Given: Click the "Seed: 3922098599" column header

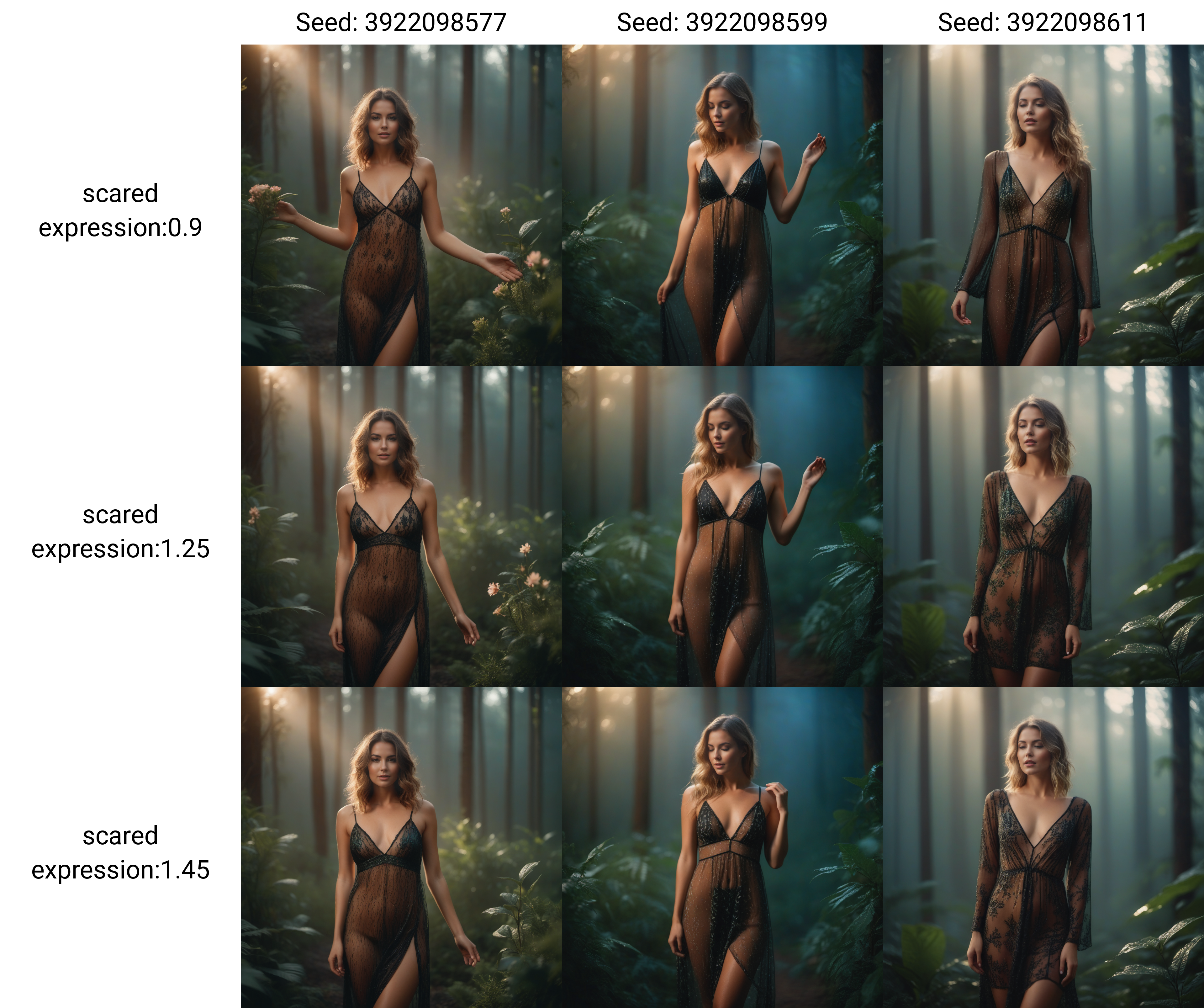Looking at the screenshot, I should coord(722,23).
